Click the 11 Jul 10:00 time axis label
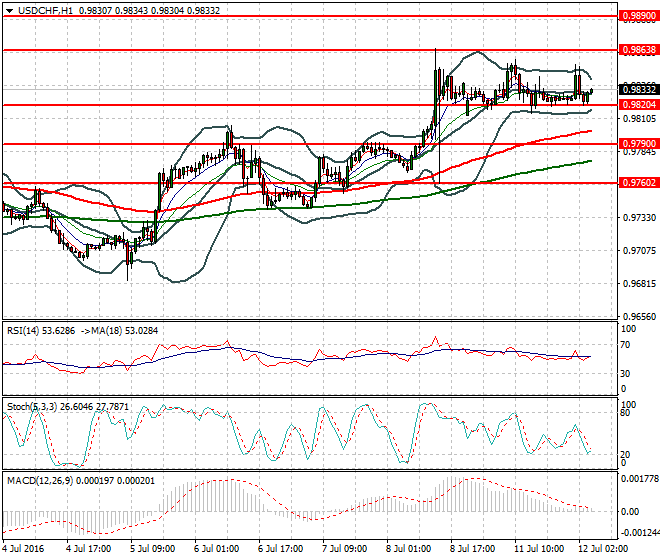660x560 pixels. (539, 549)
